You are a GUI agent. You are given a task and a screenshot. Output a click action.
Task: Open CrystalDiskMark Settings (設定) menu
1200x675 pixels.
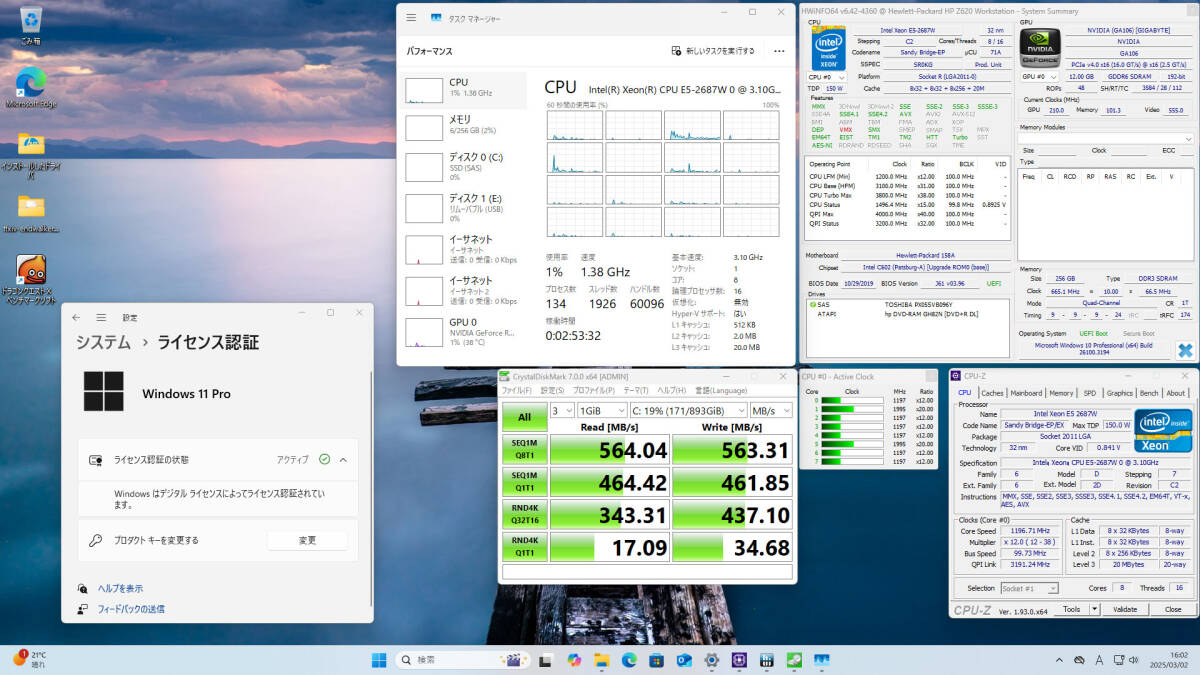click(x=553, y=390)
